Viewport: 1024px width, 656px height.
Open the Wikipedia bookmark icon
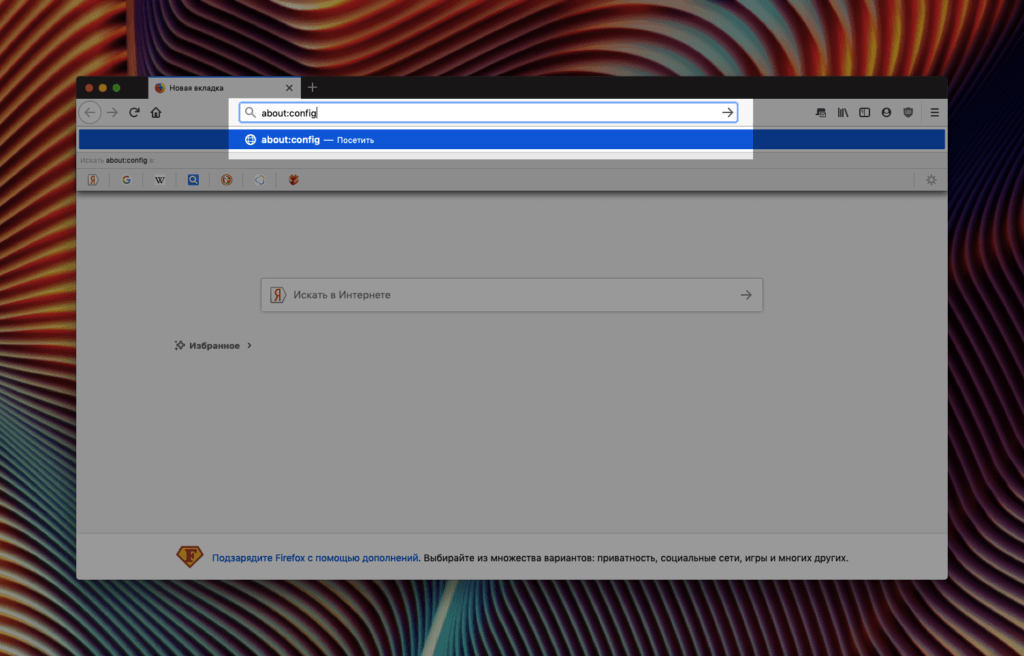click(159, 180)
